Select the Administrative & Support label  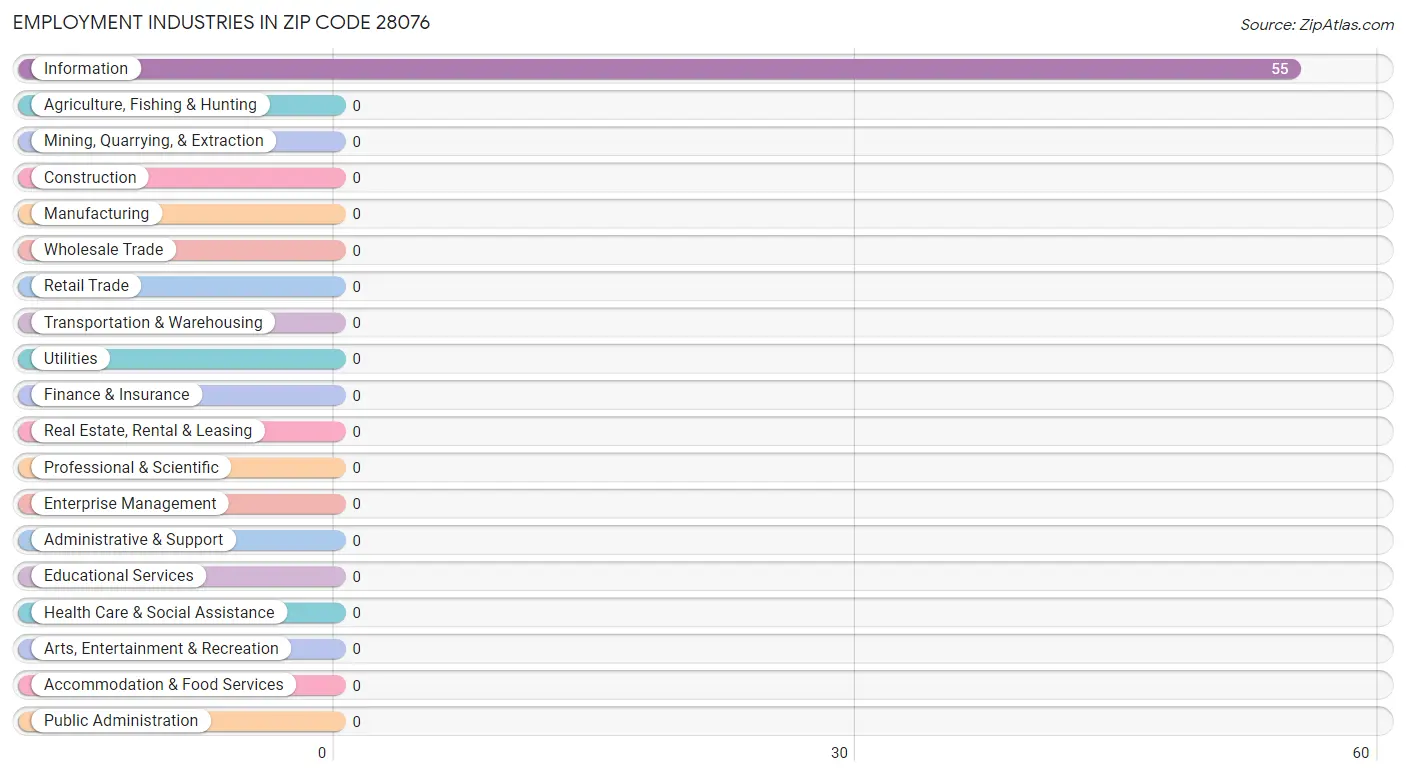(134, 540)
